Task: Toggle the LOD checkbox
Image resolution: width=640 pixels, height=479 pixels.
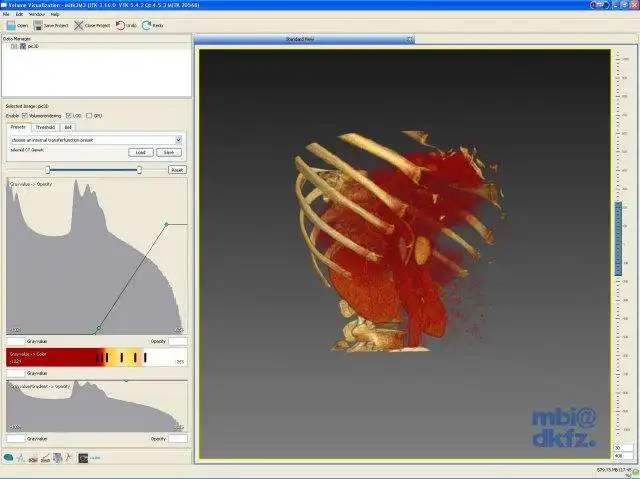Action: coord(69,116)
